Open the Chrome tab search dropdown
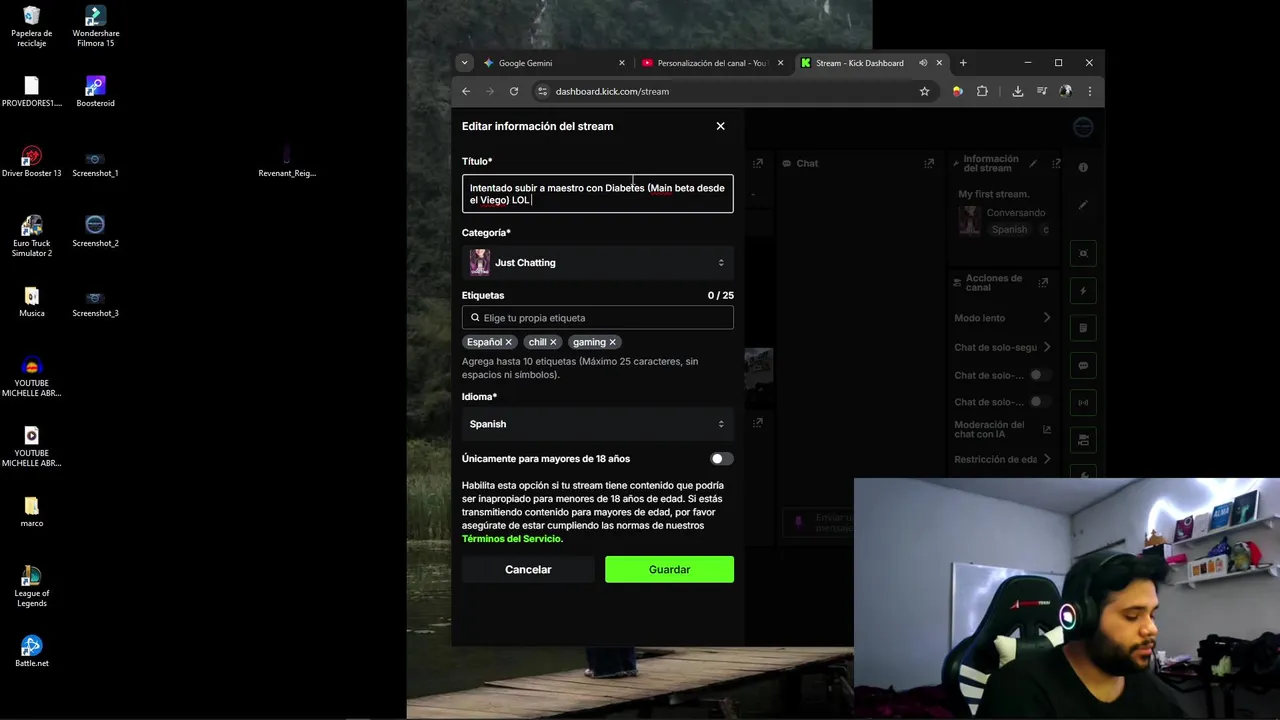The image size is (1280, 720). (464, 63)
